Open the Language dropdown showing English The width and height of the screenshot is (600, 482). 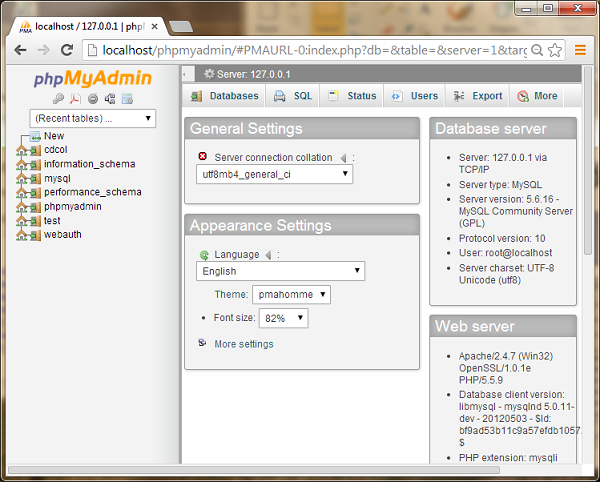tap(280, 271)
